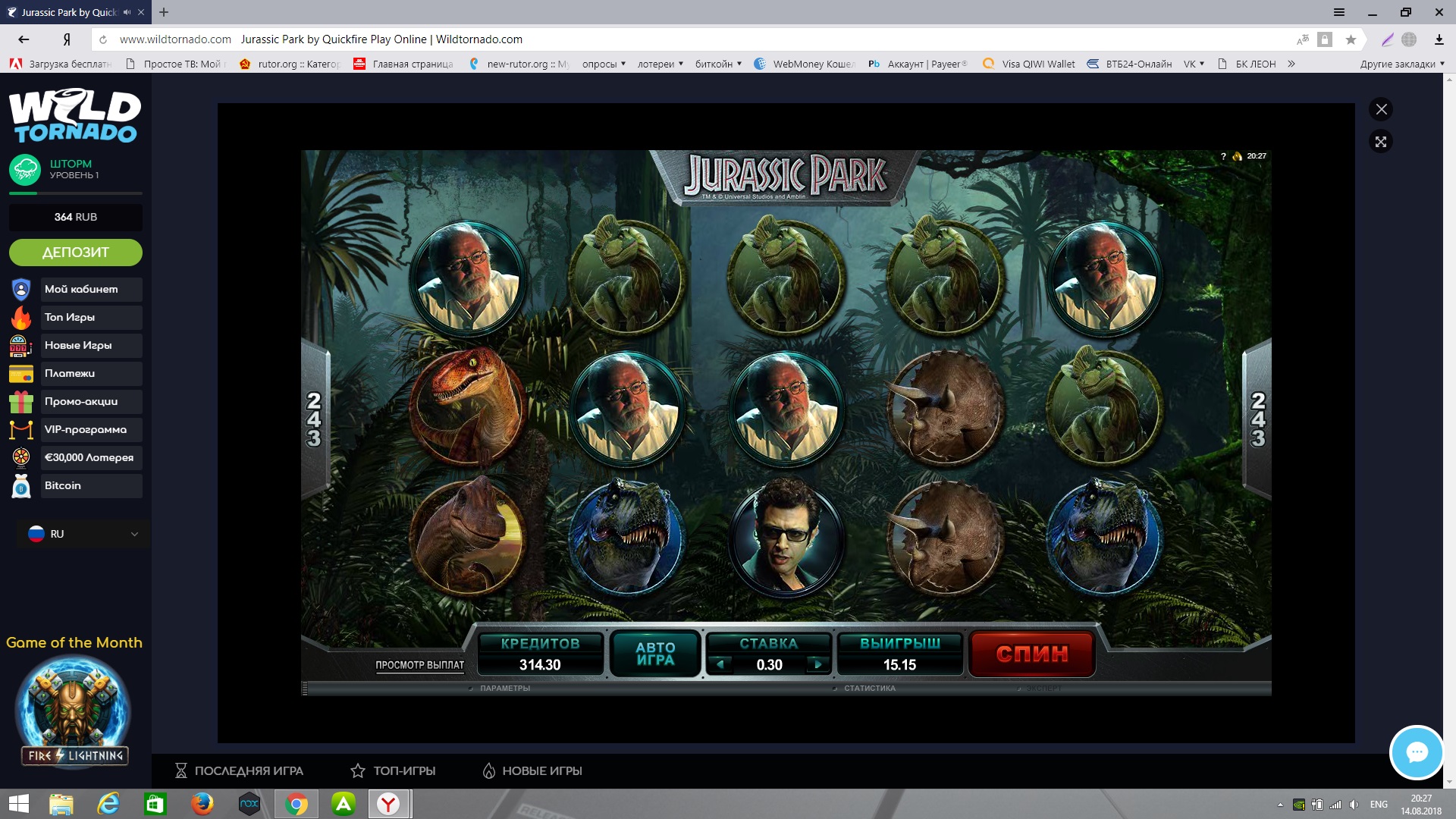The height and width of the screenshot is (819, 1456).
Task: Start АВТО ИГРА autoplay mode
Action: pyautogui.click(x=655, y=654)
